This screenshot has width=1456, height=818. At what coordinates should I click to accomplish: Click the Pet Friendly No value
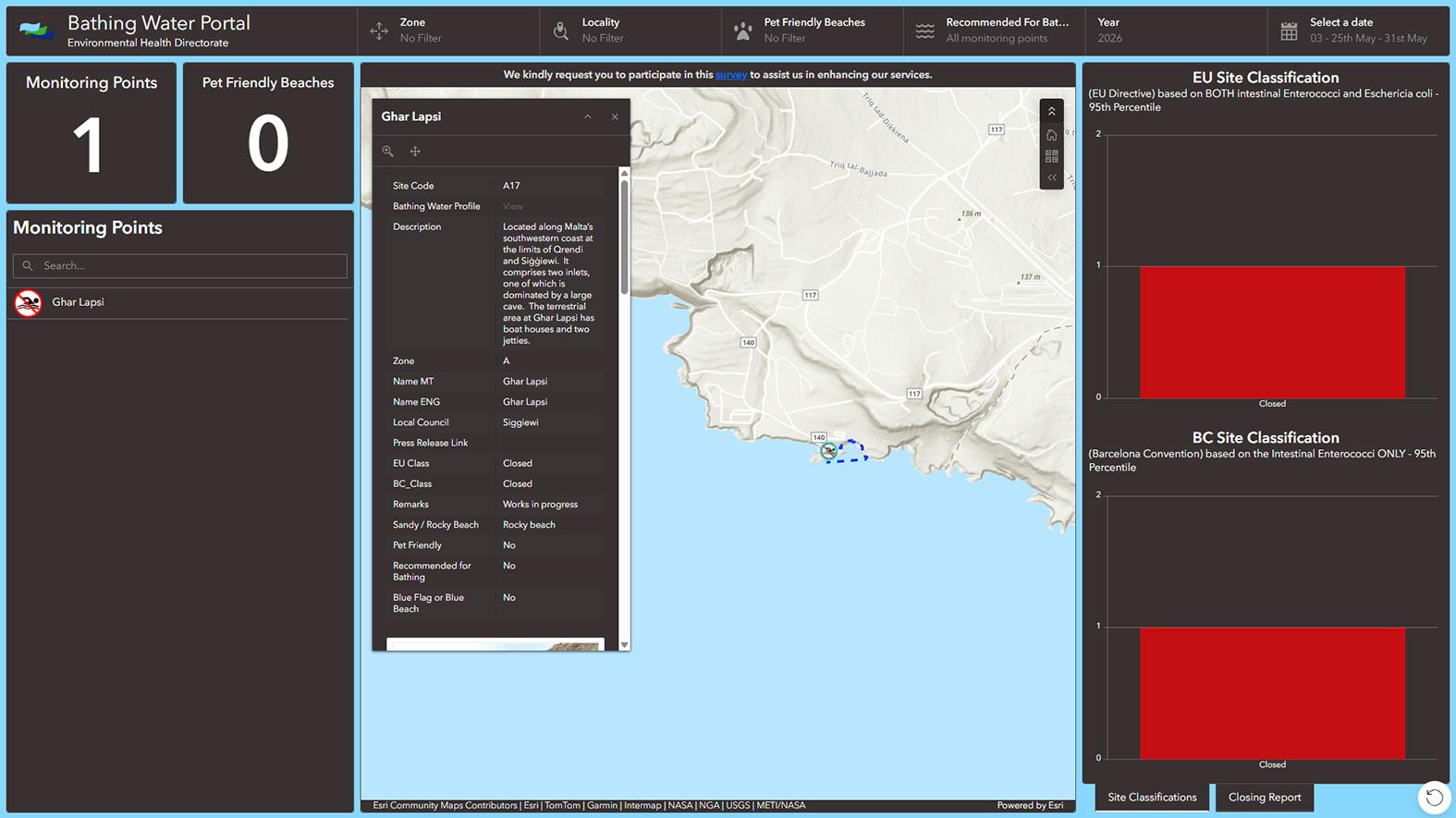pos(509,545)
